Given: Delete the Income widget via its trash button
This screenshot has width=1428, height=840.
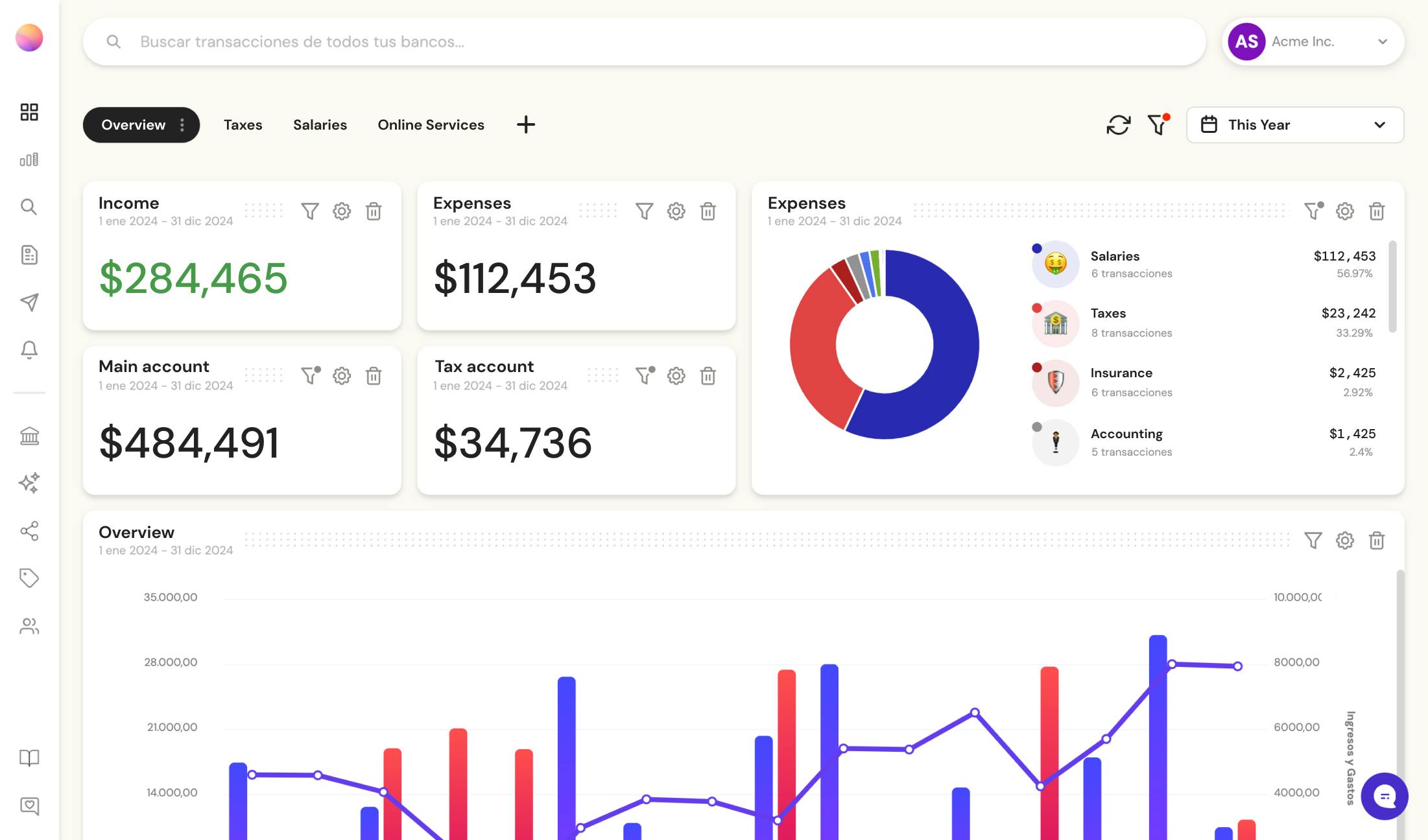Looking at the screenshot, I should [x=374, y=211].
